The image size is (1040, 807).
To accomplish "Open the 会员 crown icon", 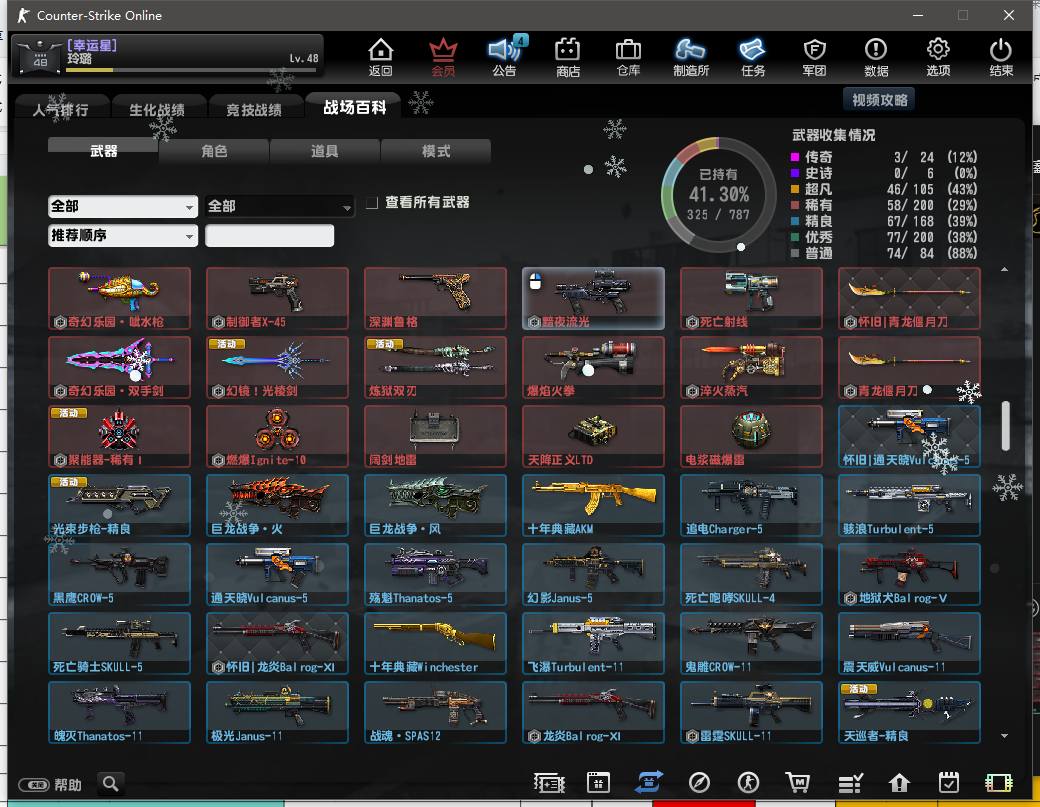I will click(x=443, y=56).
